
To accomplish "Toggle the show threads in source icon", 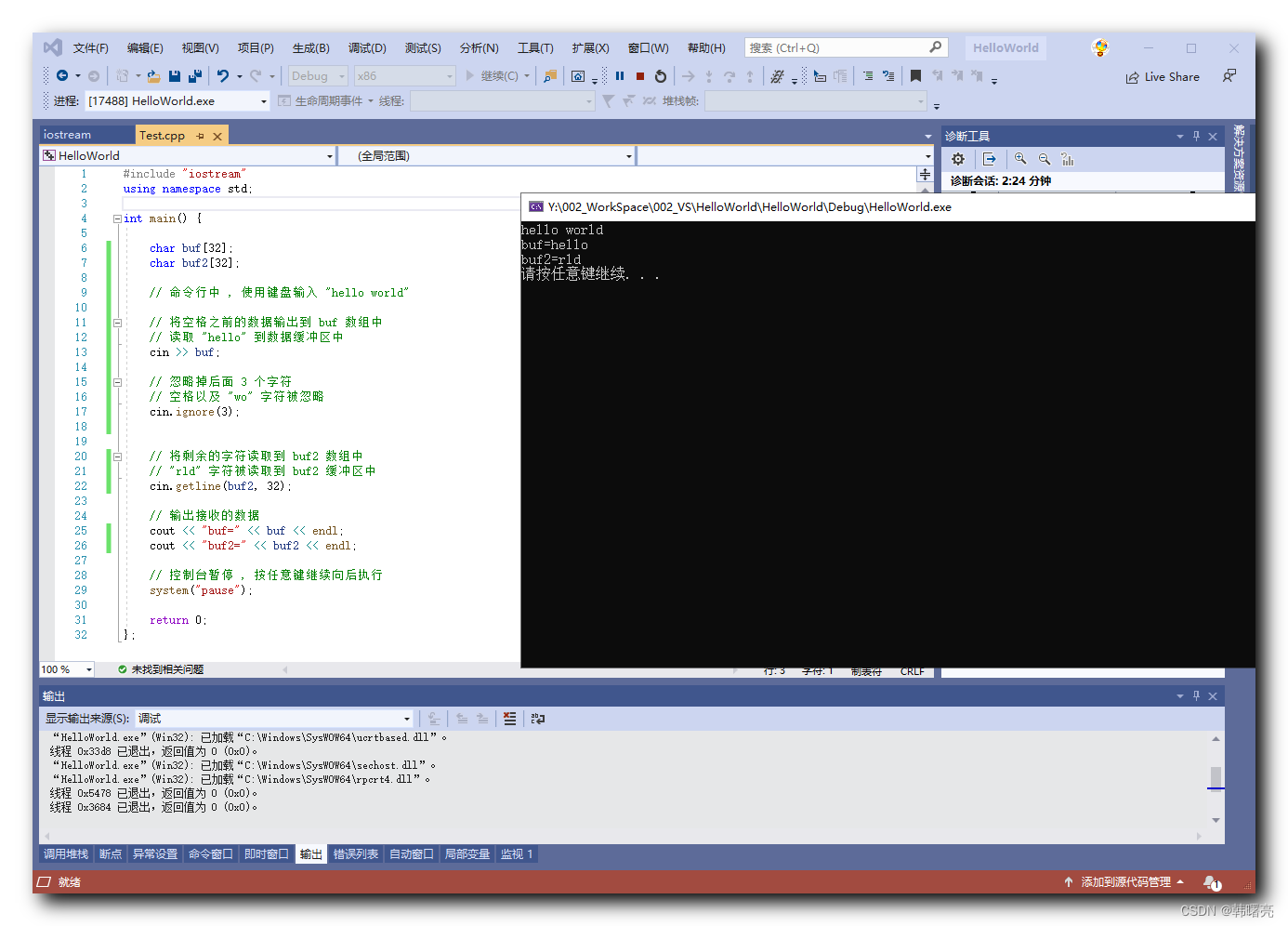I will tap(778, 76).
